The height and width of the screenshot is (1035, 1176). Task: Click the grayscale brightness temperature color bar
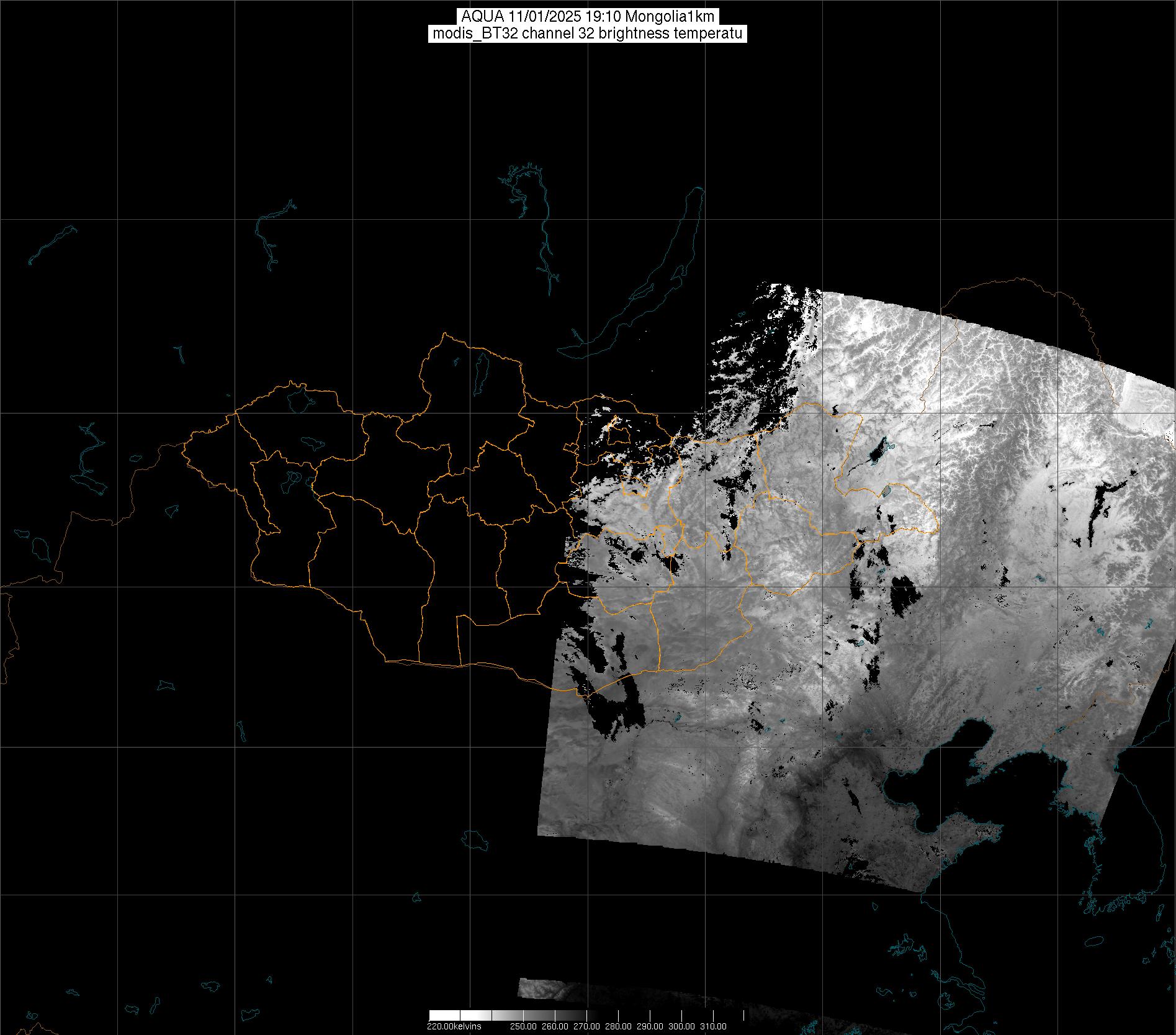pos(588,1016)
